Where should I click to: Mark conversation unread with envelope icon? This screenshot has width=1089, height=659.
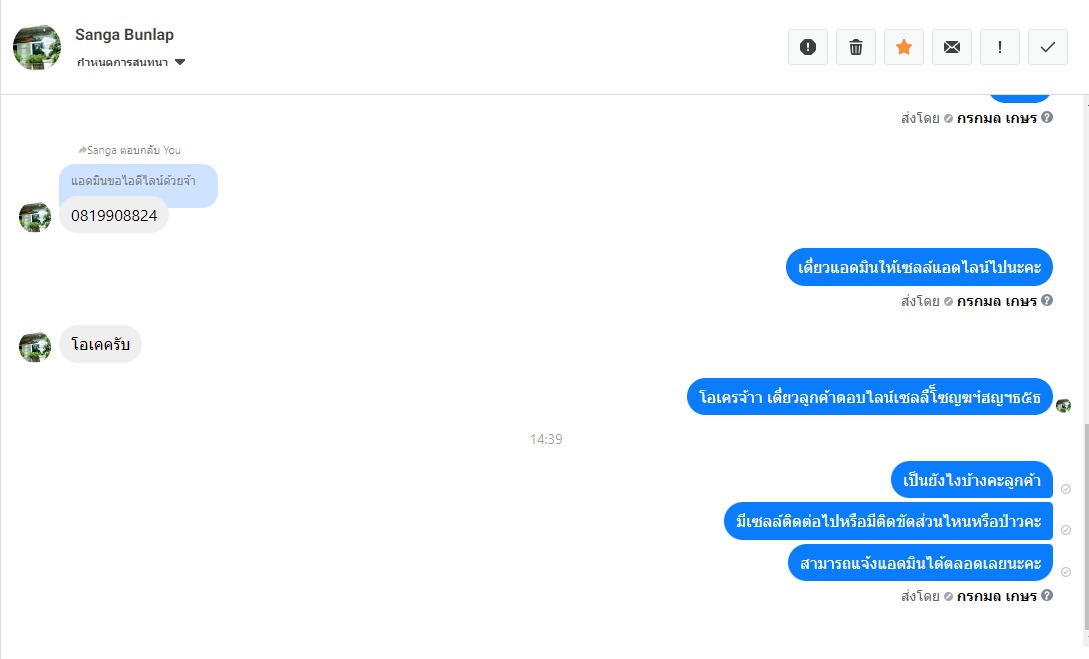tap(951, 47)
